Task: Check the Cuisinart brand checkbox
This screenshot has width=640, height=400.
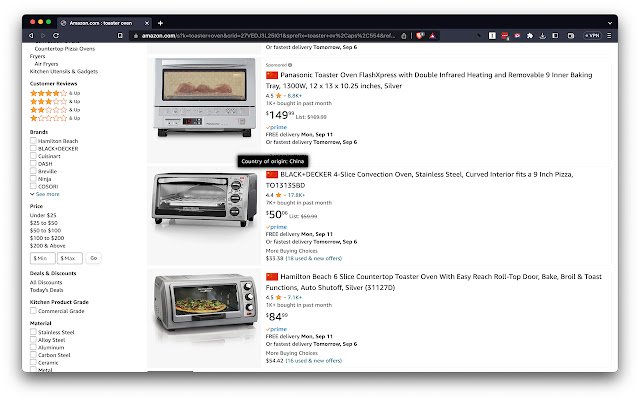Action: coord(33,156)
